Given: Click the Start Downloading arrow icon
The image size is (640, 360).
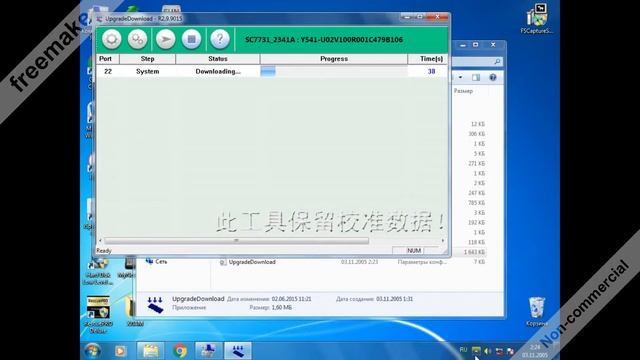Looking at the screenshot, I should point(165,39).
